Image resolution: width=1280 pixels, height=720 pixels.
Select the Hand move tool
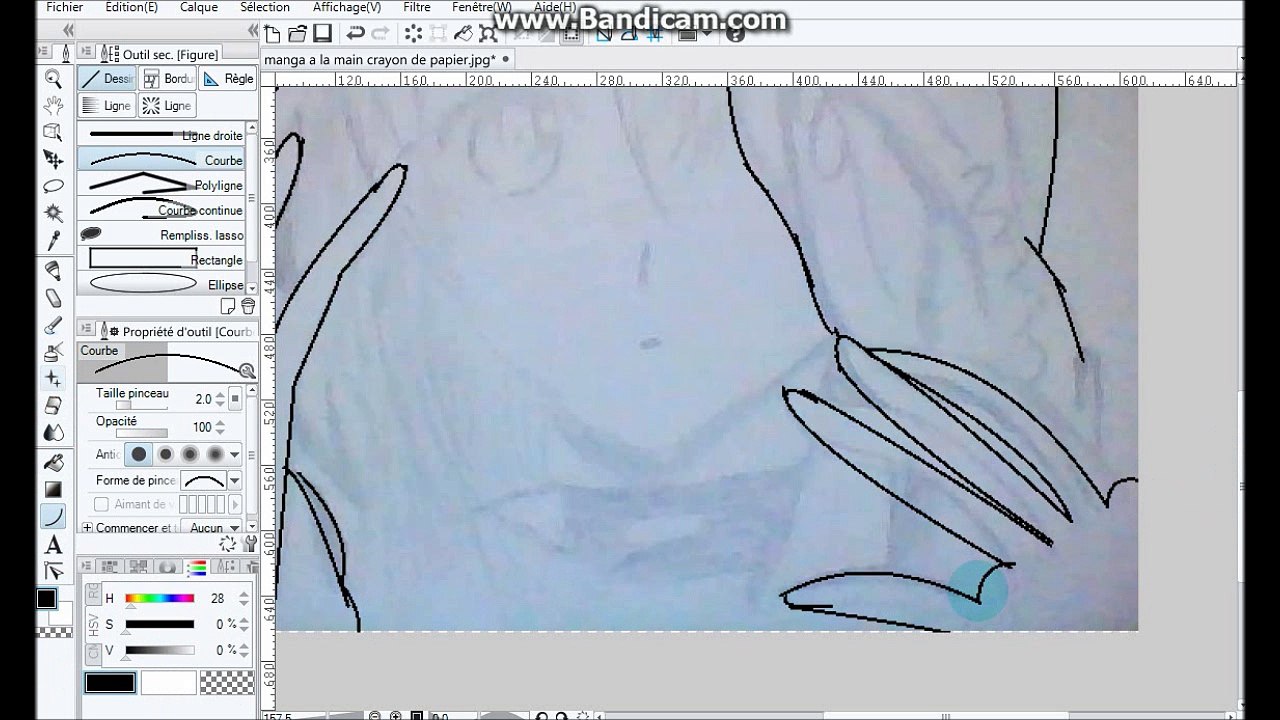tap(53, 105)
